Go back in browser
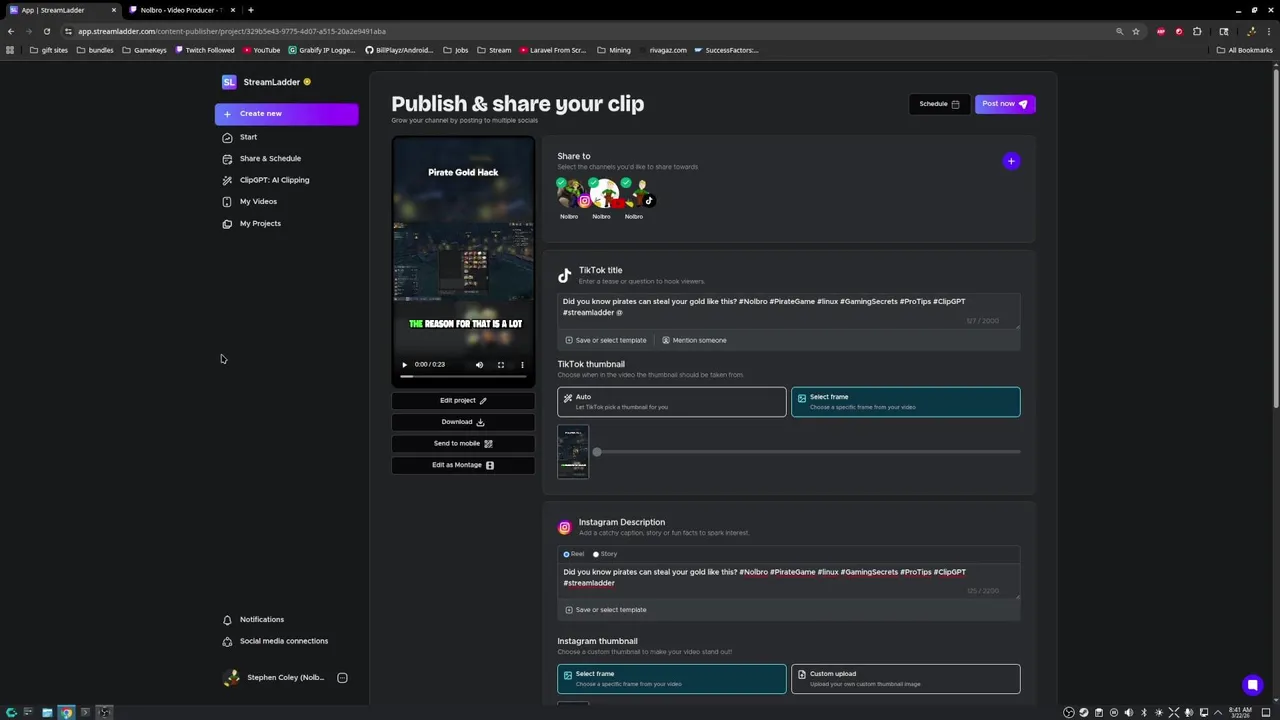The width and height of the screenshot is (1280, 720). [11, 31]
